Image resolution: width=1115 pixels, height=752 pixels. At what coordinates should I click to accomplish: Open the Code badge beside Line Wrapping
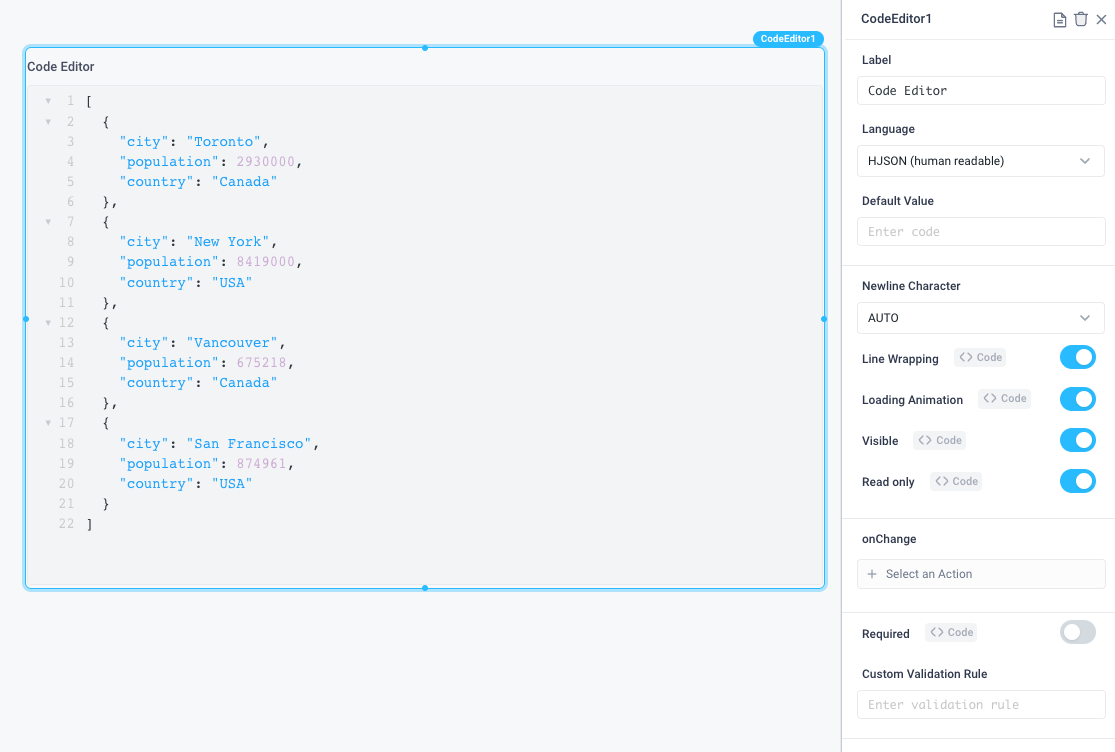(x=979, y=357)
